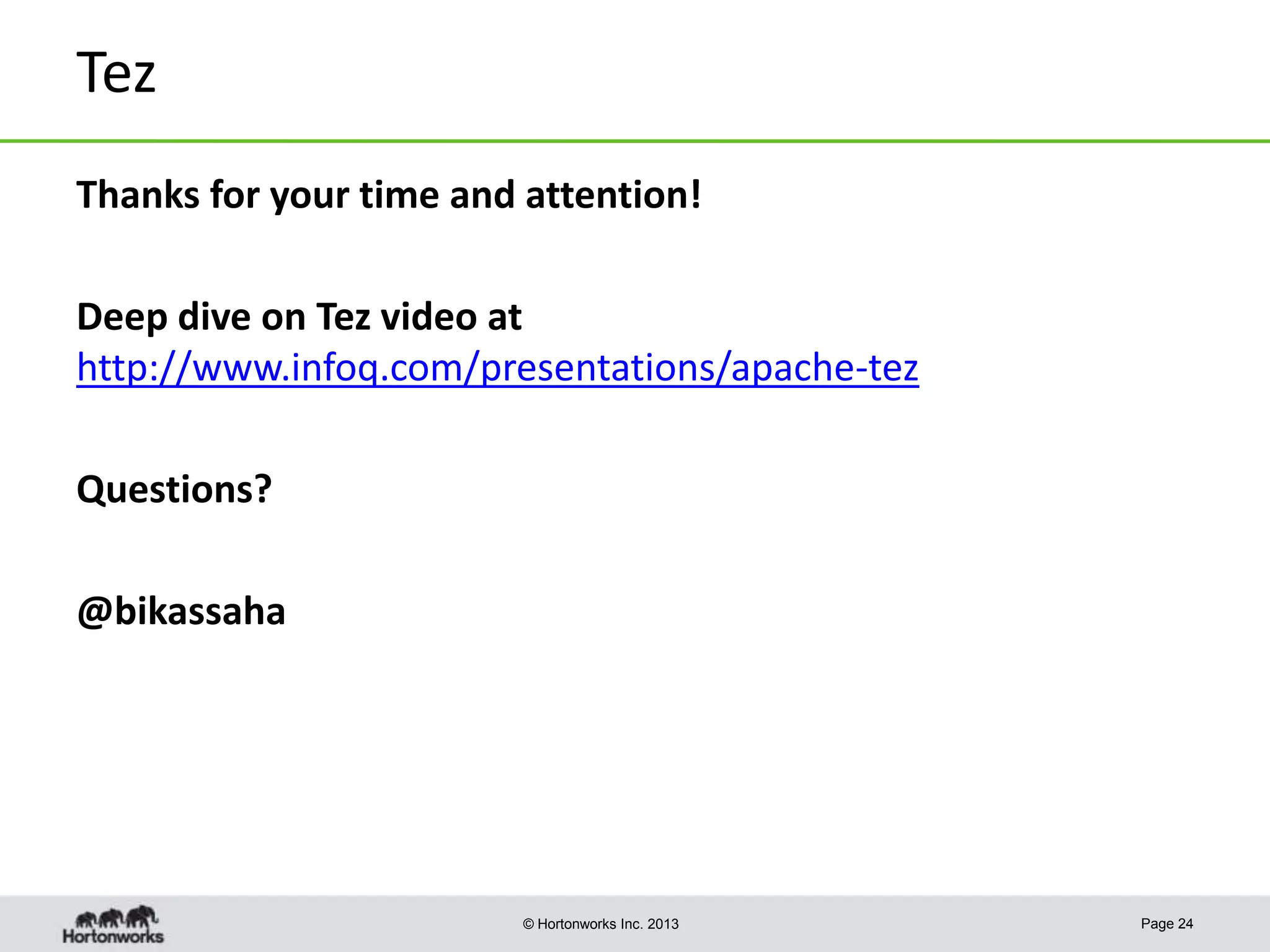Click the 'Page 24' page number
This screenshot has height=952, width=1270.
[1167, 923]
